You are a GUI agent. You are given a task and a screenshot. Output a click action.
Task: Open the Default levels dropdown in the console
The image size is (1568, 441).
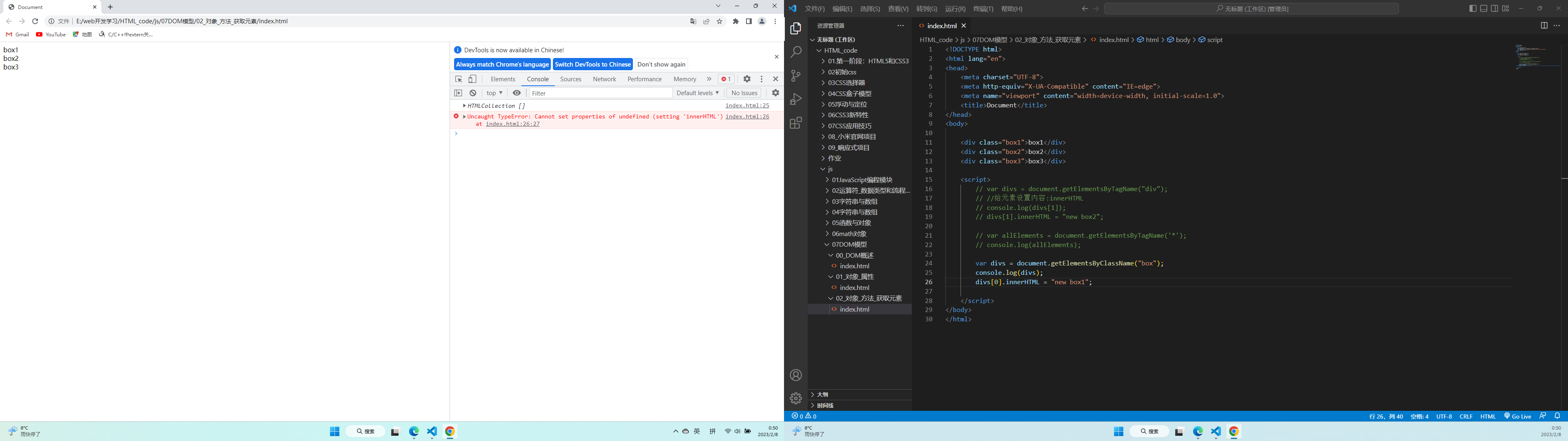tap(697, 93)
